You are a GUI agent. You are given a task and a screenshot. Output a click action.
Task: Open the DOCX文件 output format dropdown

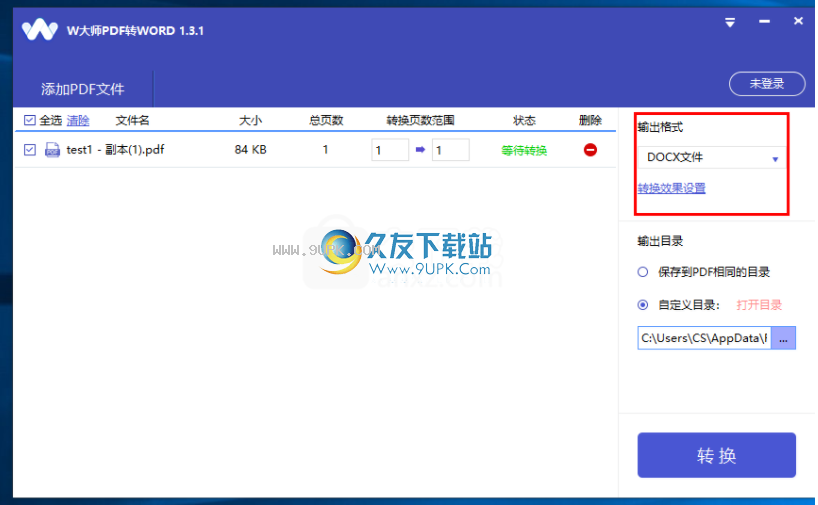pos(712,158)
